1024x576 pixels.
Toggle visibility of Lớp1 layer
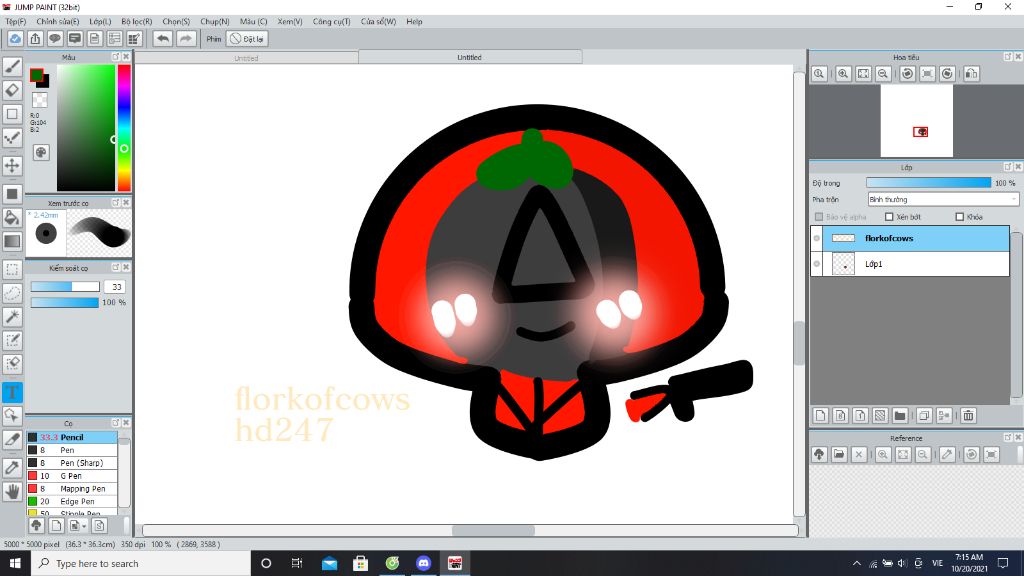[816, 264]
